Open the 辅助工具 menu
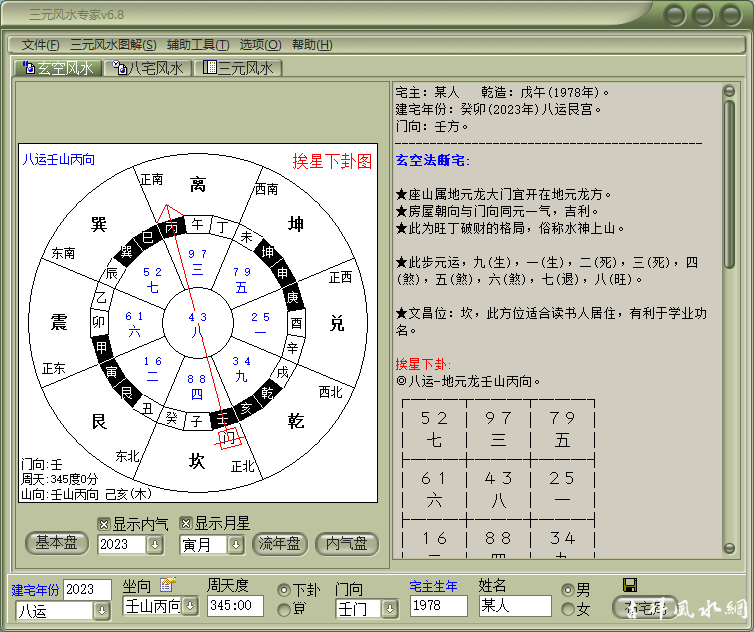This screenshot has width=754, height=632. tap(197, 45)
